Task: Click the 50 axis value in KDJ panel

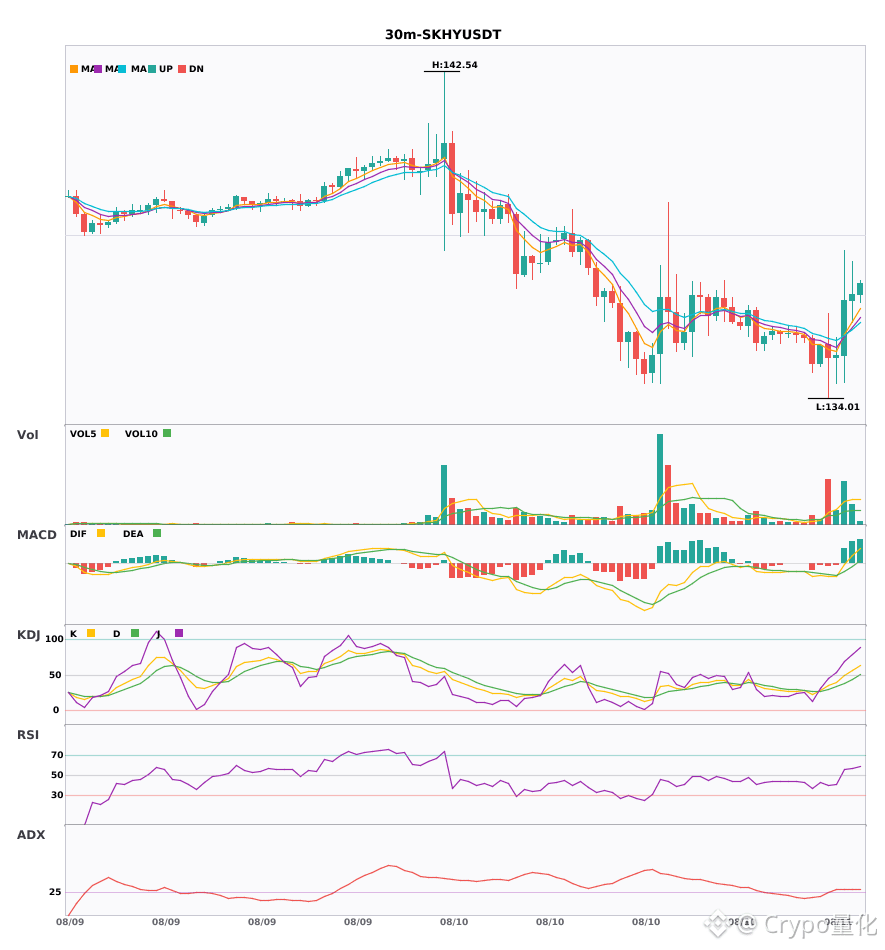Action: point(55,675)
